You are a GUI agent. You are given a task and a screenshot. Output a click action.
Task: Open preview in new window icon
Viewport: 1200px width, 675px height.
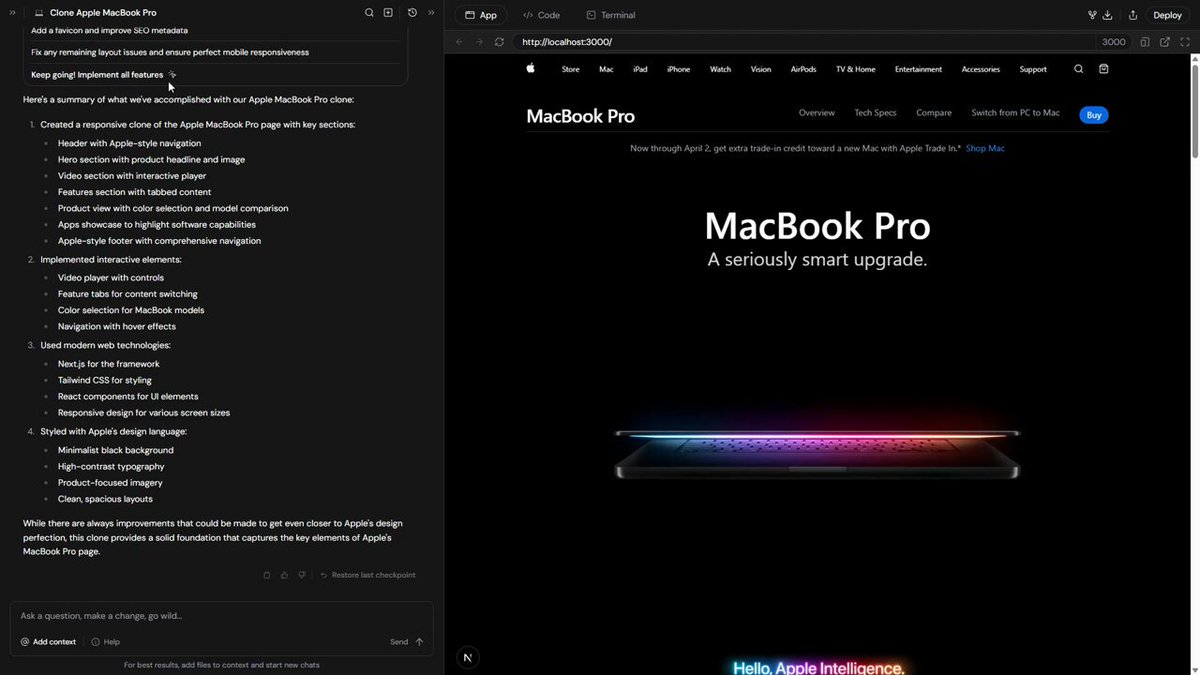click(1165, 42)
